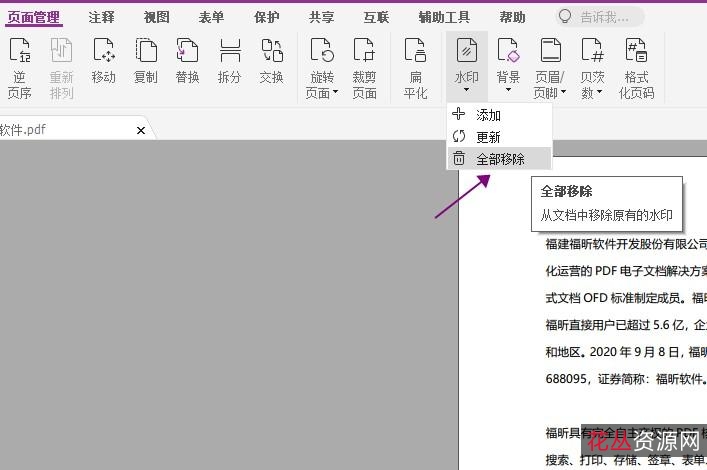The width and height of the screenshot is (707, 470).
Task: Expand the 页眉/页脚 dropdown arrow
Action: [x=564, y=92]
